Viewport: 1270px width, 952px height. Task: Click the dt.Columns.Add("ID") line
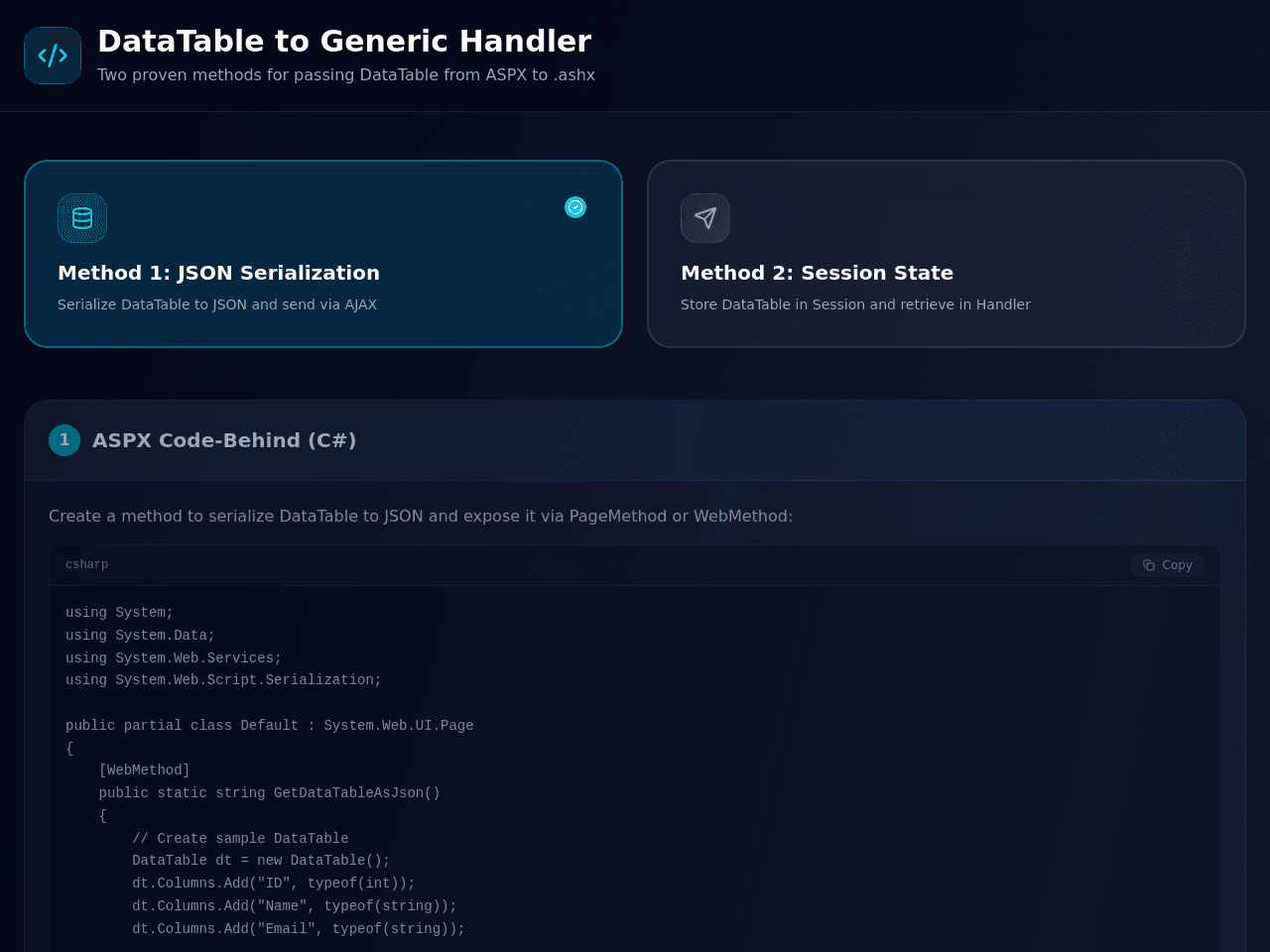[x=274, y=884]
